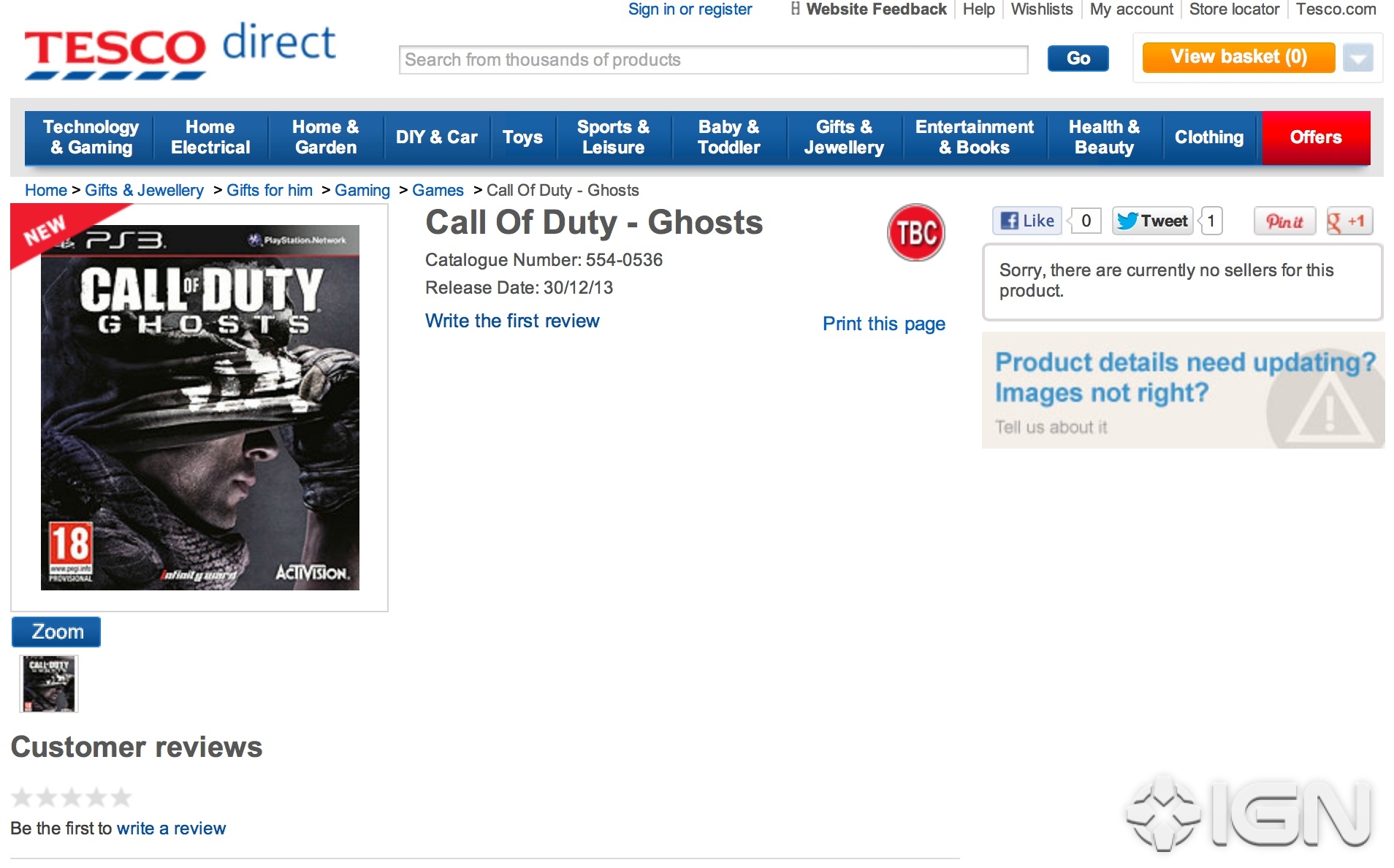
Task: Click the Zoom button under cover image
Action: [x=56, y=632]
